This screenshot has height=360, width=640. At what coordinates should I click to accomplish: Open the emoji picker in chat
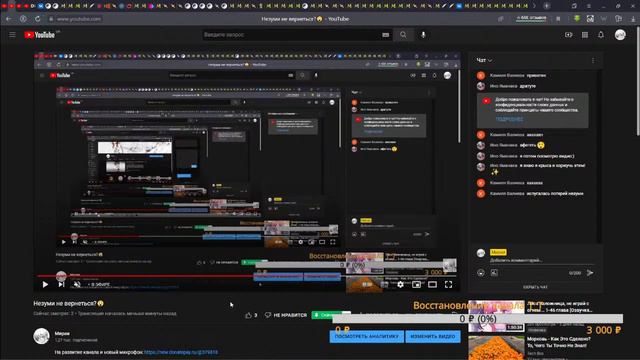[x=481, y=273]
